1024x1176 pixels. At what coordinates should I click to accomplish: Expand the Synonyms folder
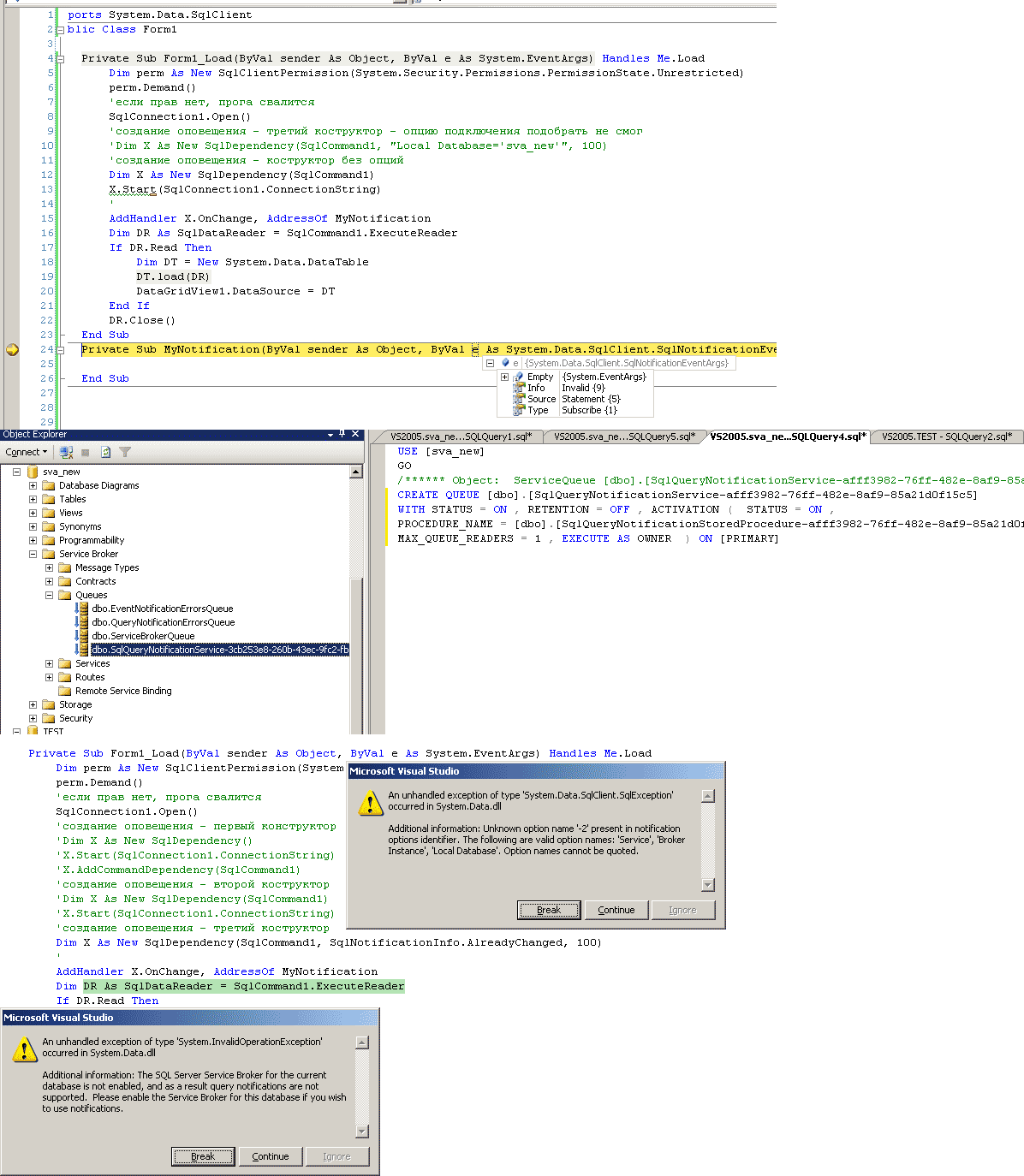tap(33, 526)
